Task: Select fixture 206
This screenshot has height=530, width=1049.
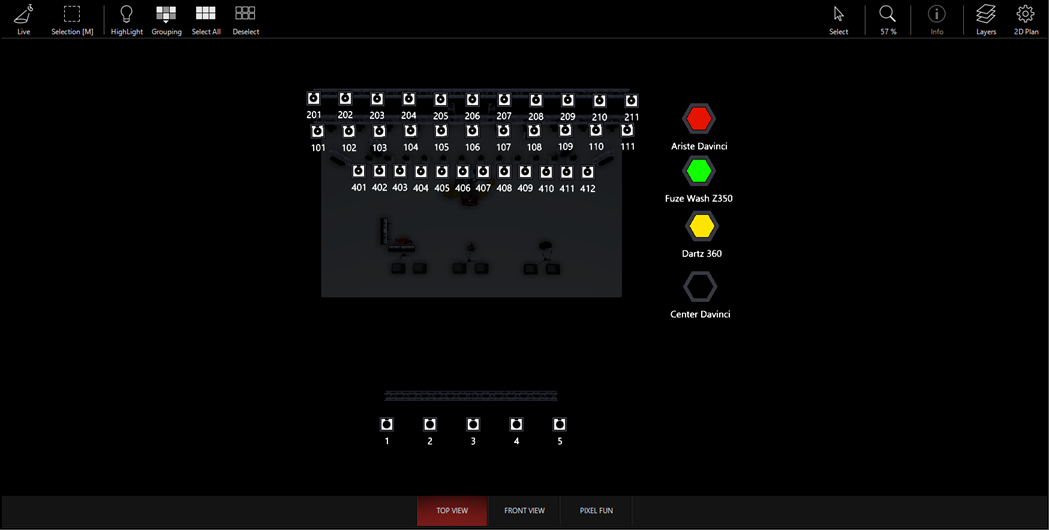Action: click(x=472, y=100)
